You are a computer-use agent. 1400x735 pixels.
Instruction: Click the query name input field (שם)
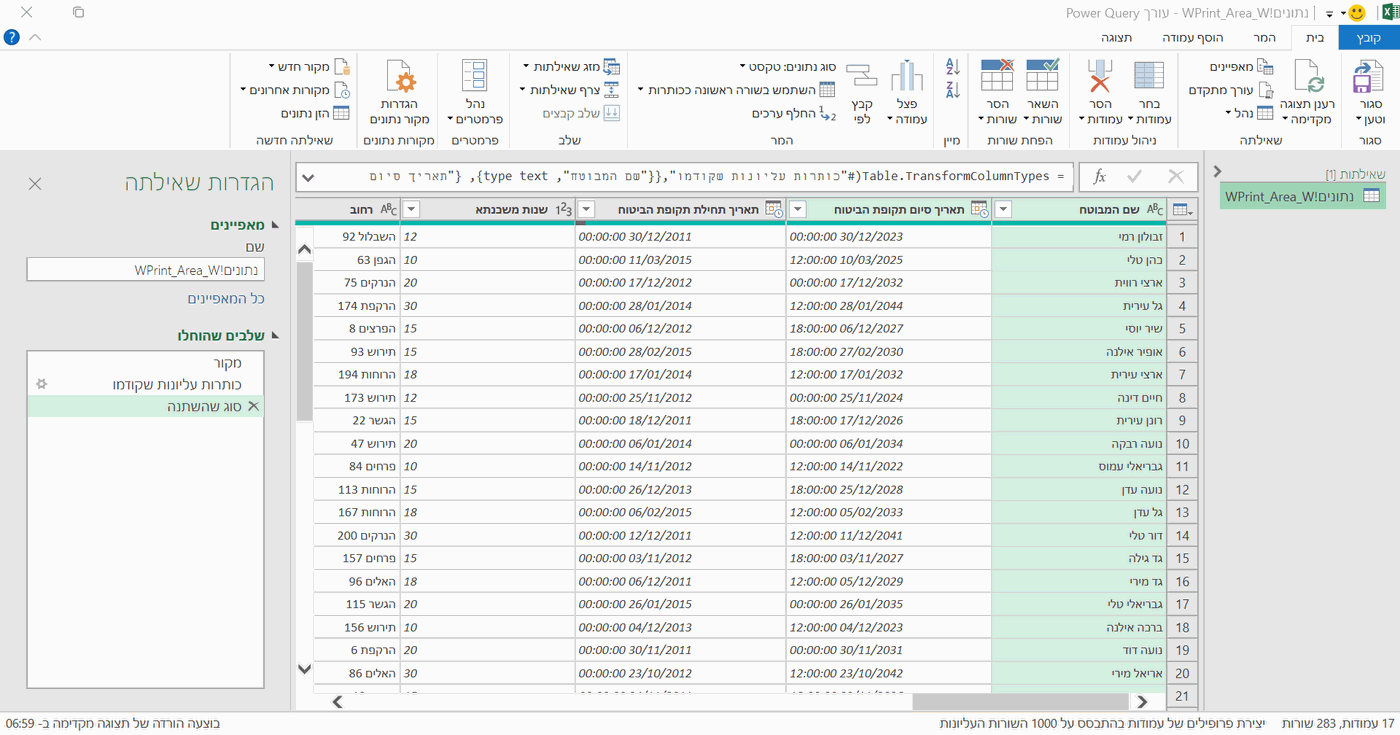click(146, 270)
